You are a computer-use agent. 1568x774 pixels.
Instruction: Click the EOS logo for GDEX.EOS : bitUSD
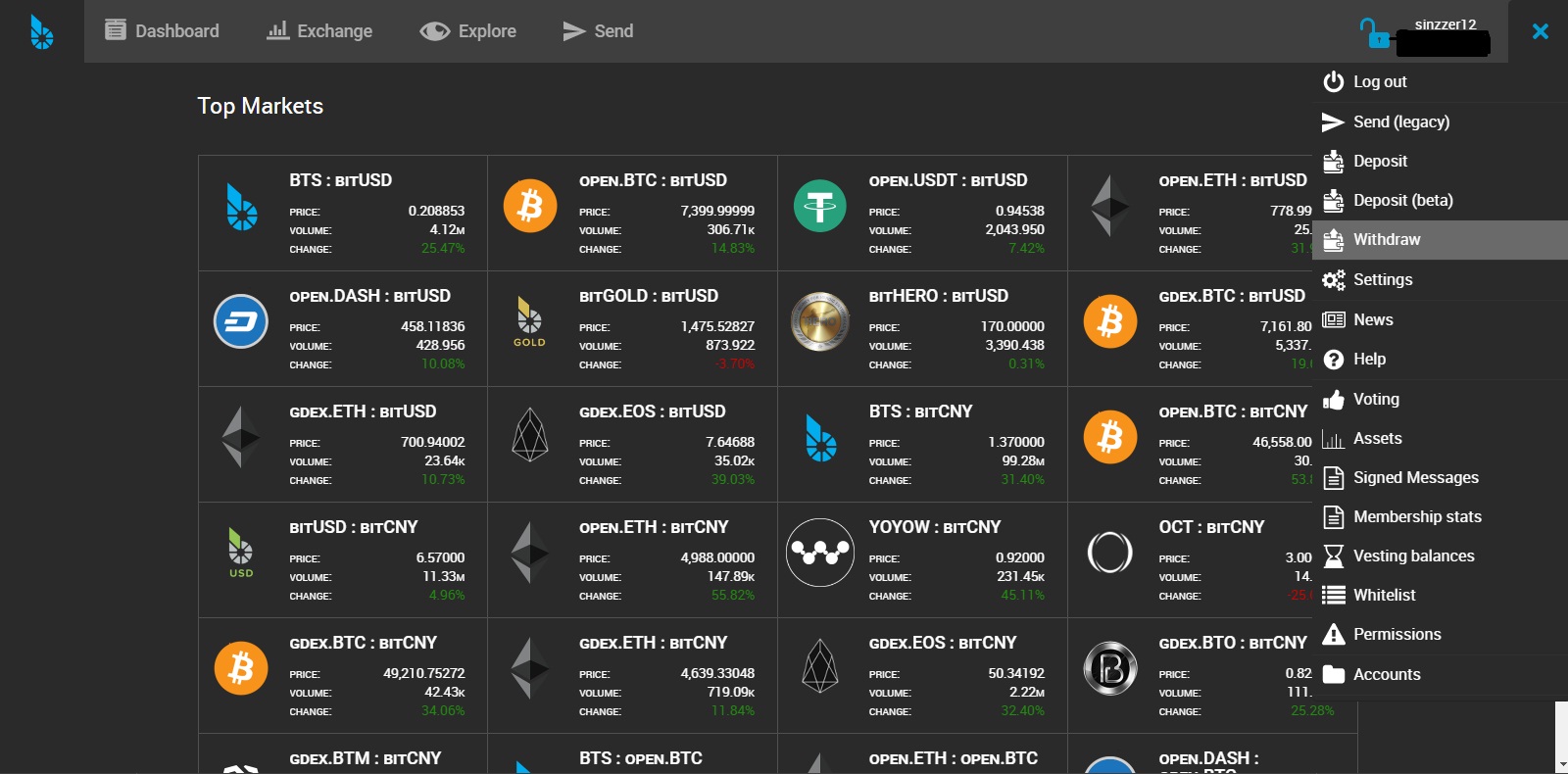530,435
